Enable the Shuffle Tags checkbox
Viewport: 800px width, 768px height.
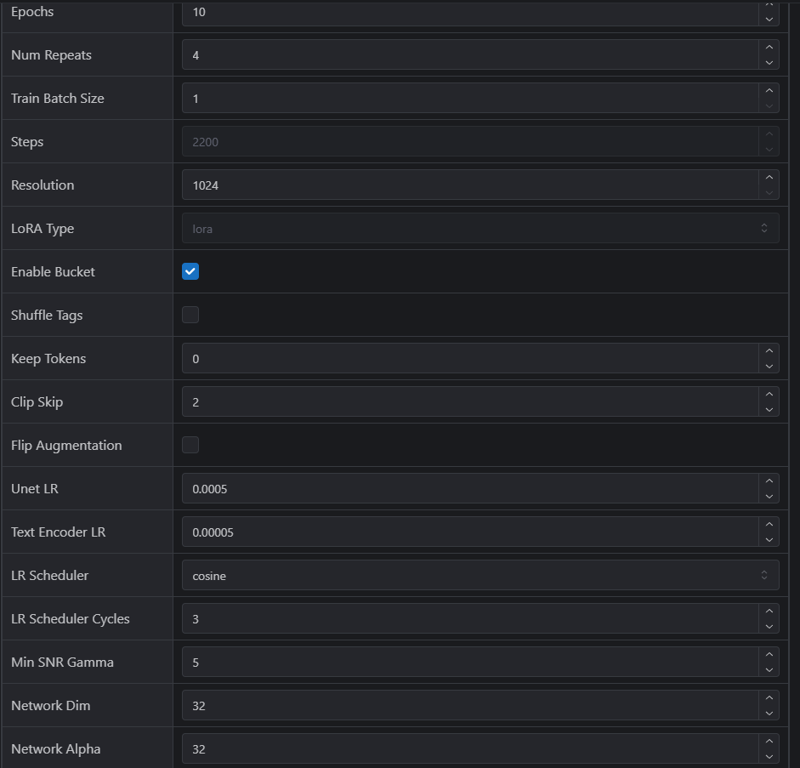coord(190,315)
